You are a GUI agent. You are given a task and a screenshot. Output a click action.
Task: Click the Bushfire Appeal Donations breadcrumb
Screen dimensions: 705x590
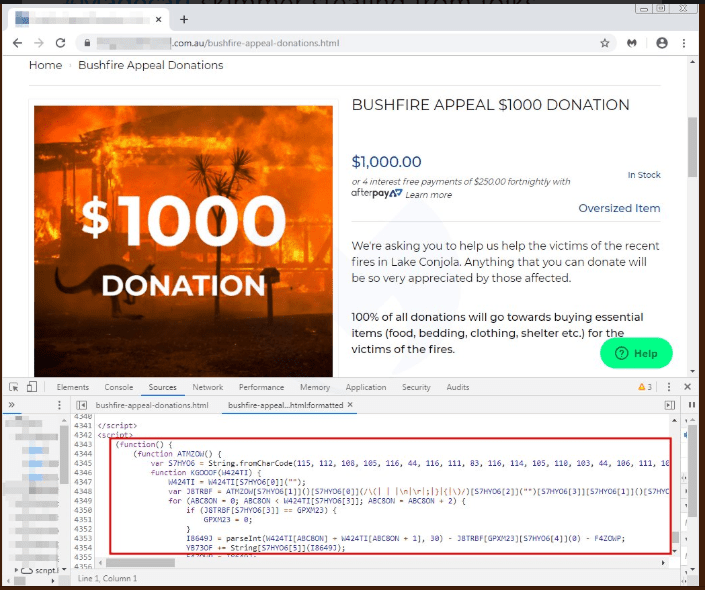(x=151, y=65)
